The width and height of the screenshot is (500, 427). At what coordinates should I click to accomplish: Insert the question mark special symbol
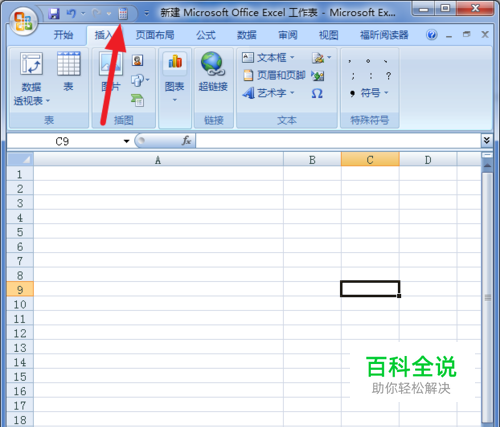point(388,76)
